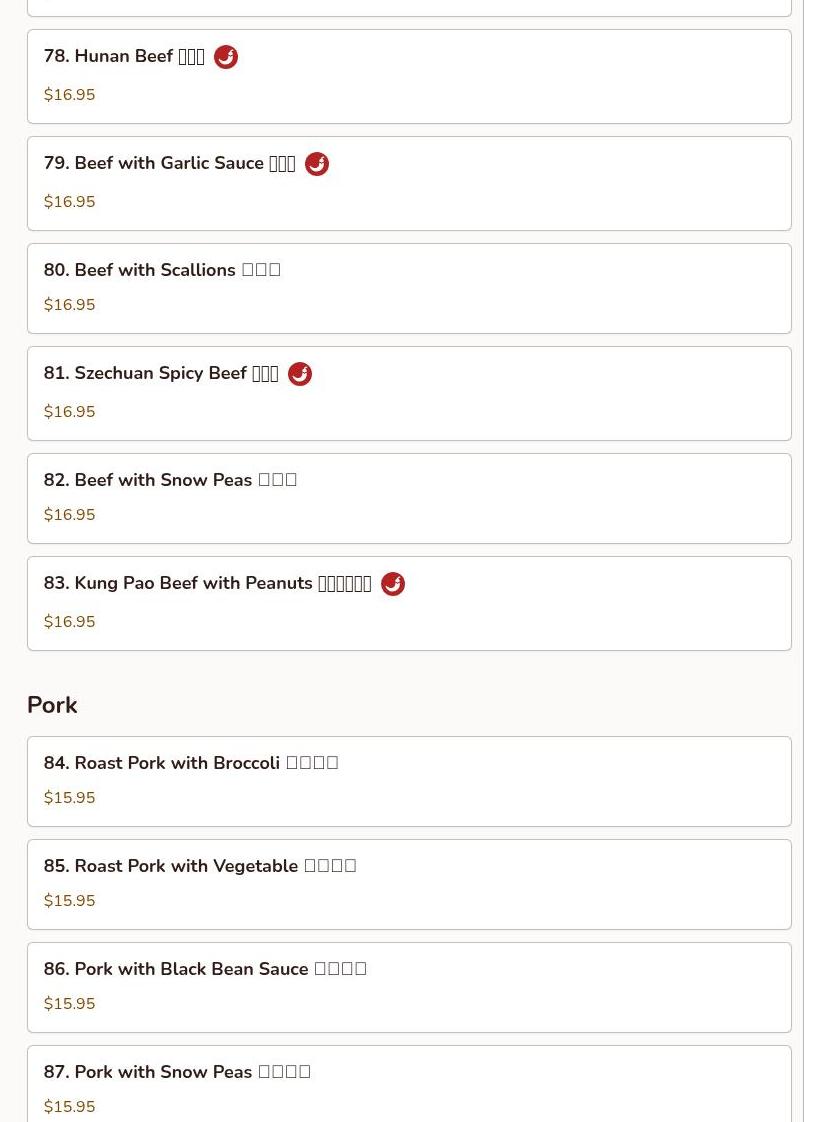This screenshot has height=1122, width=824.
Task: Click the spicy pepper icon on Szechuan Spicy Beef
Action: [300, 374]
